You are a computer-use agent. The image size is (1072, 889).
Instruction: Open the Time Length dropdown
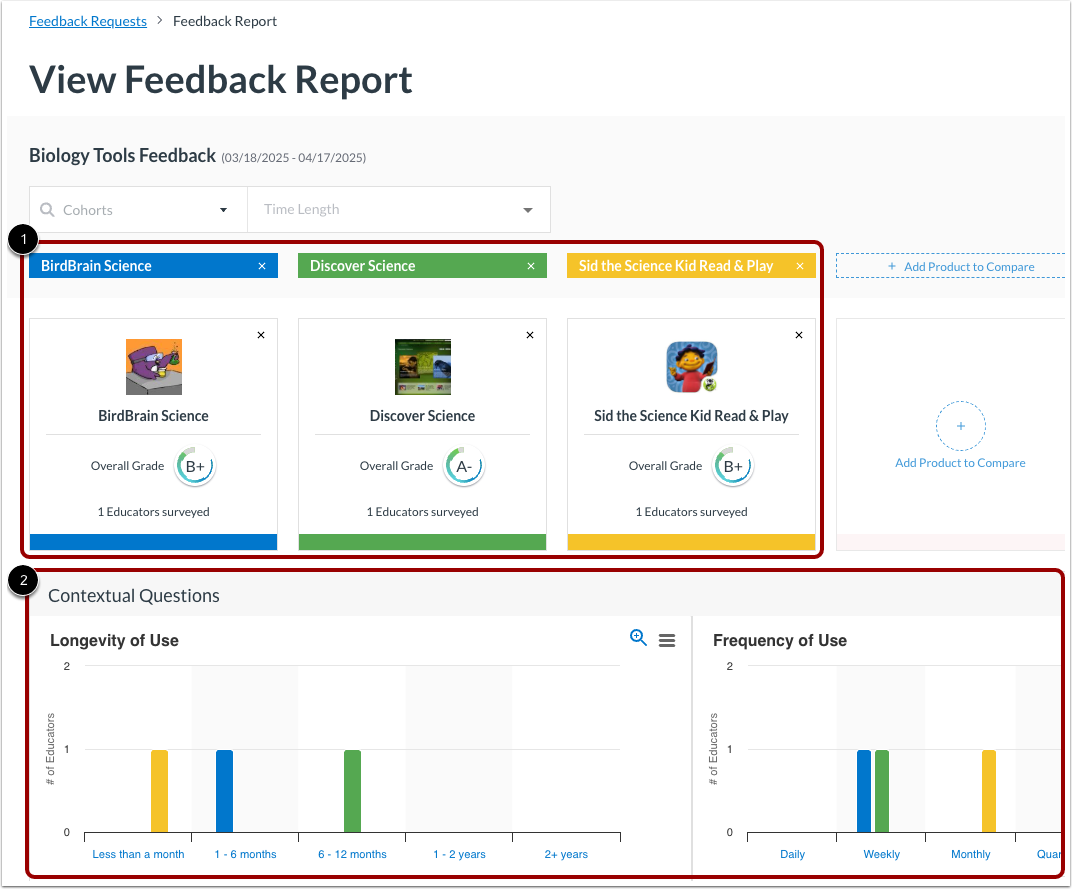[399, 209]
